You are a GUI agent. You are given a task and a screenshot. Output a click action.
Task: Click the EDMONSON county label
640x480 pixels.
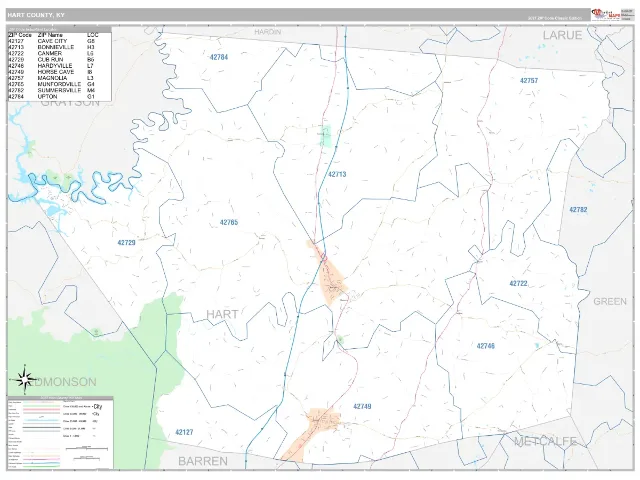tap(64, 382)
